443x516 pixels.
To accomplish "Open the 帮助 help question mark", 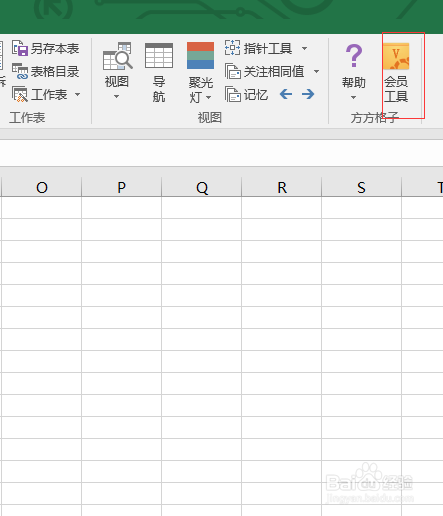I will [354, 56].
